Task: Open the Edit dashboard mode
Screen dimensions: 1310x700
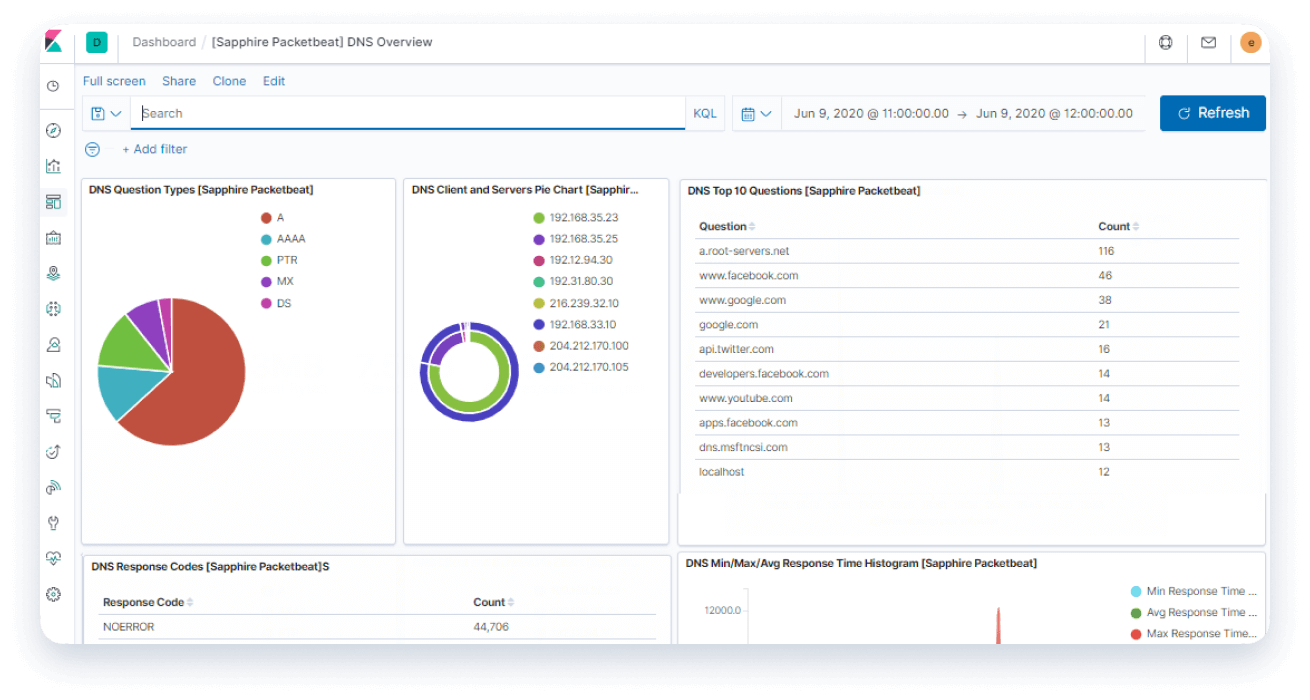Action: click(273, 81)
